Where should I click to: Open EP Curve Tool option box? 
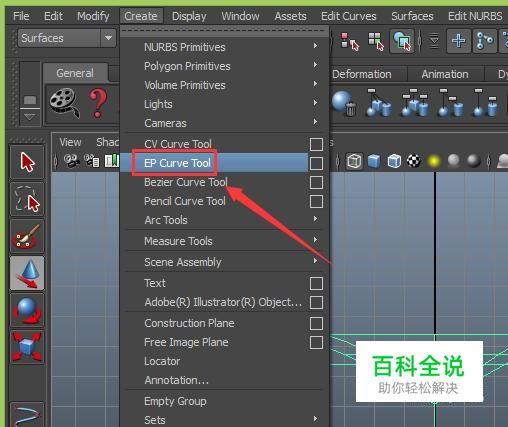pos(316,163)
